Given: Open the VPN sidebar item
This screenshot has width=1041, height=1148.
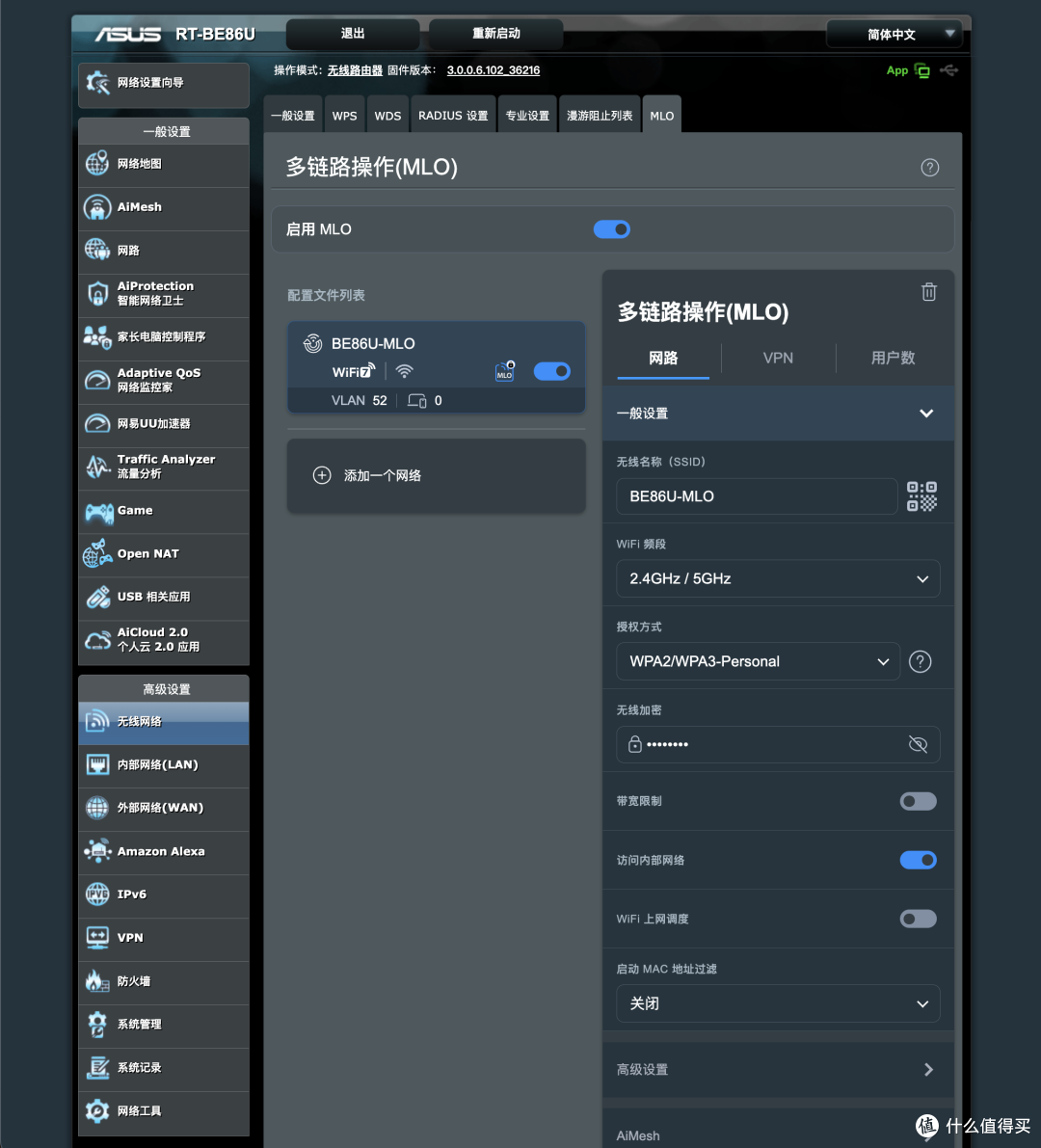Looking at the screenshot, I should pyautogui.click(x=164, y=938).
